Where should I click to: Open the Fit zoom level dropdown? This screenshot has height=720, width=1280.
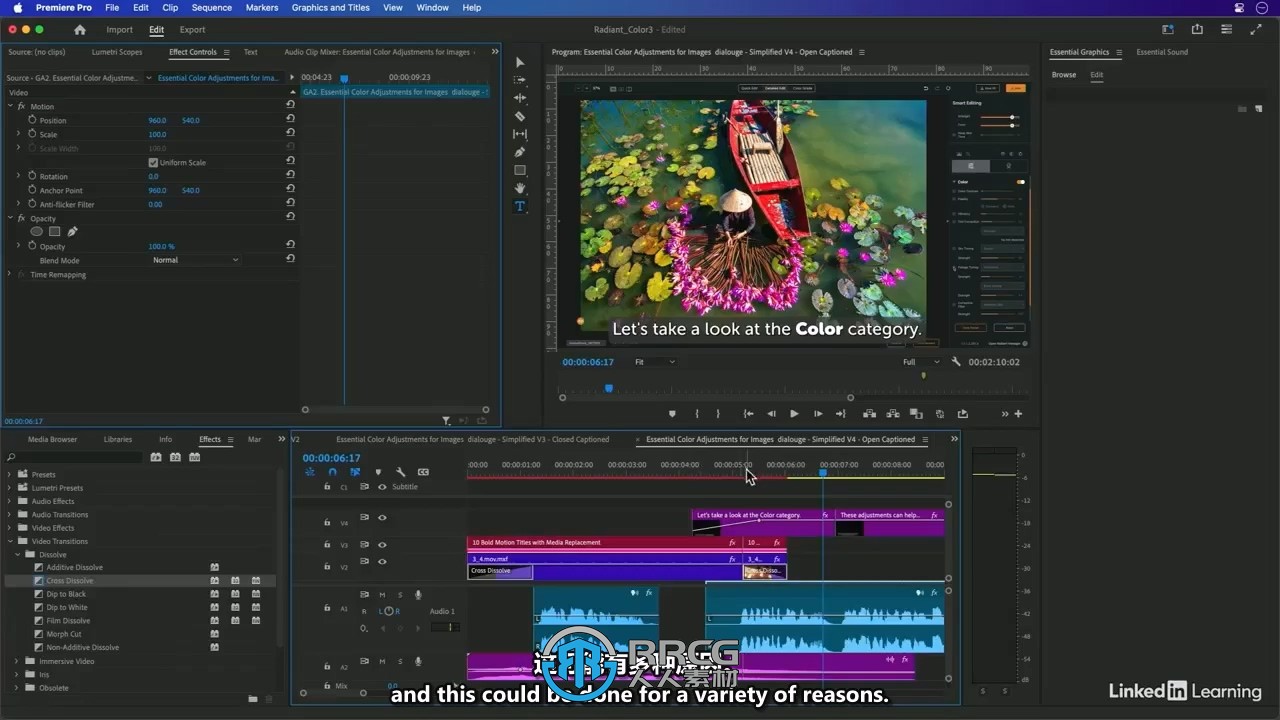coord(655,362)
